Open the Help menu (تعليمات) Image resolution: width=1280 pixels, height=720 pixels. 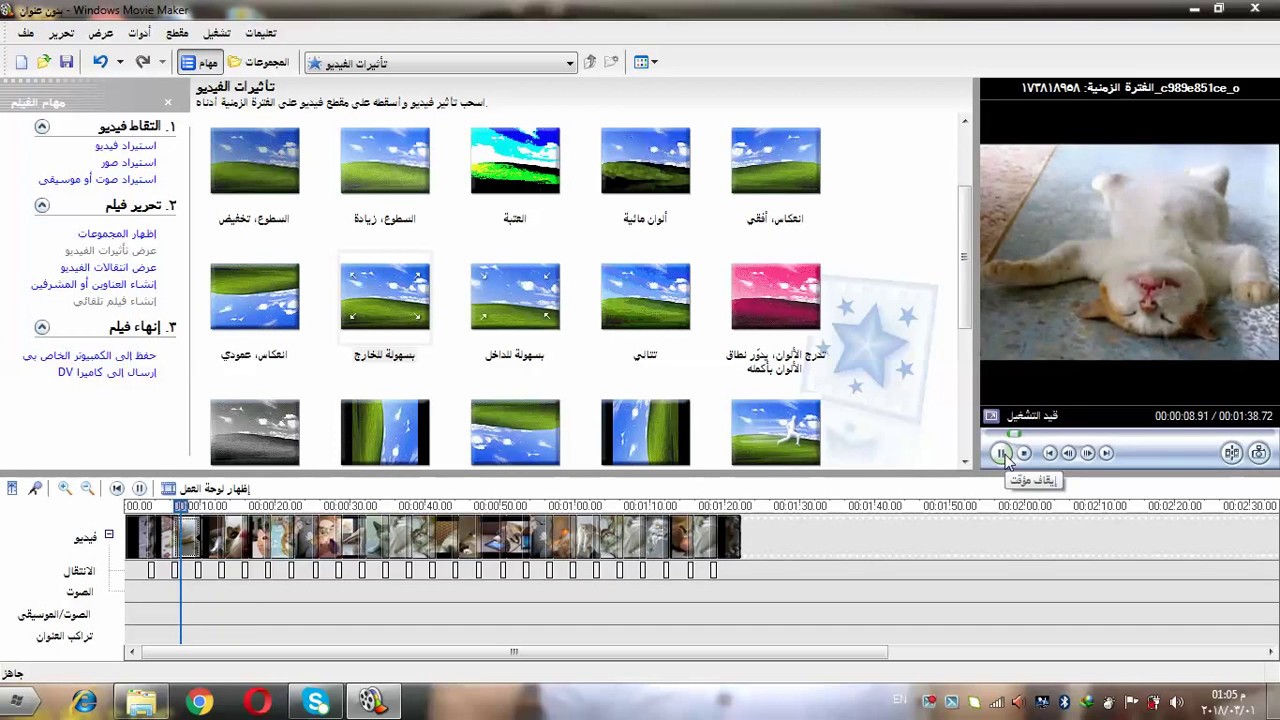tap(261, 33)
